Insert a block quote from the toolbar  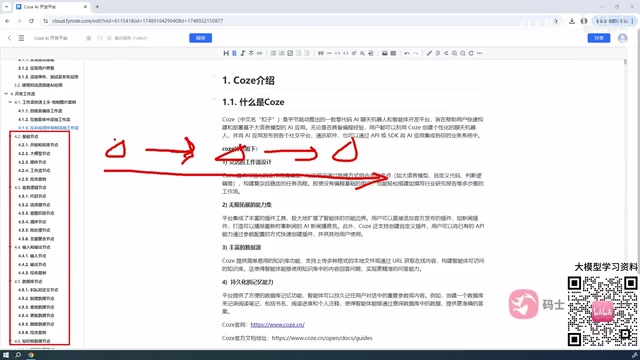pos(320,53)
